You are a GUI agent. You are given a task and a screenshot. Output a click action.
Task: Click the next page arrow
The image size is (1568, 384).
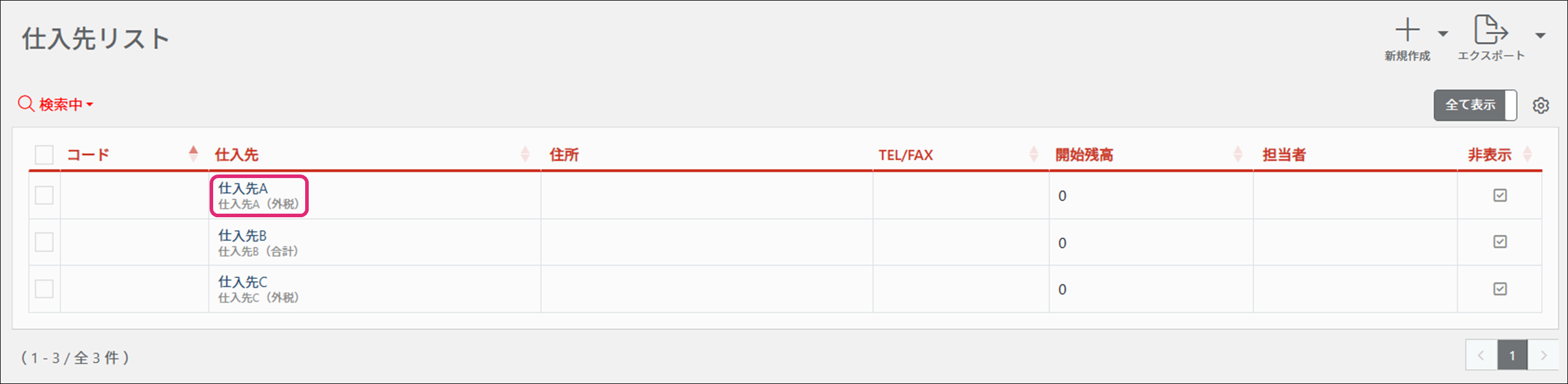point(1543,356)
